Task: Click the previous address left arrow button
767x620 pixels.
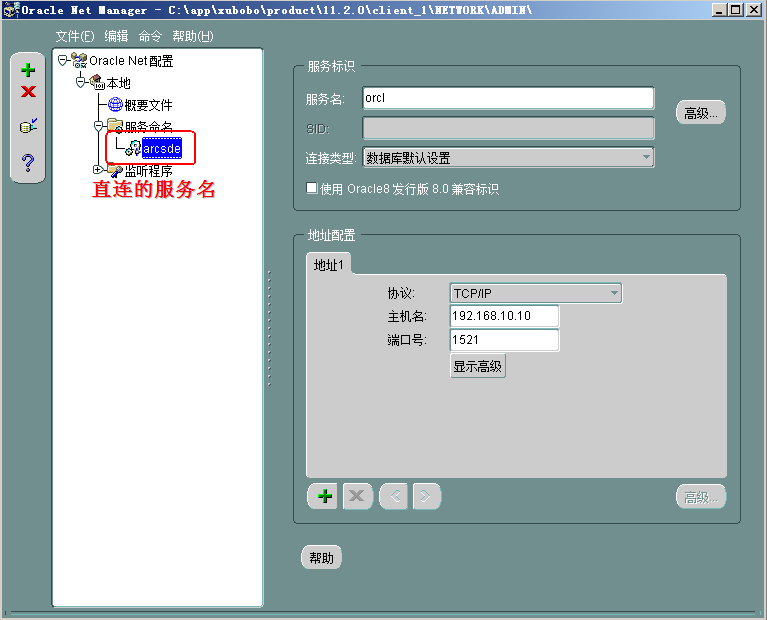Action: point(394,496)
